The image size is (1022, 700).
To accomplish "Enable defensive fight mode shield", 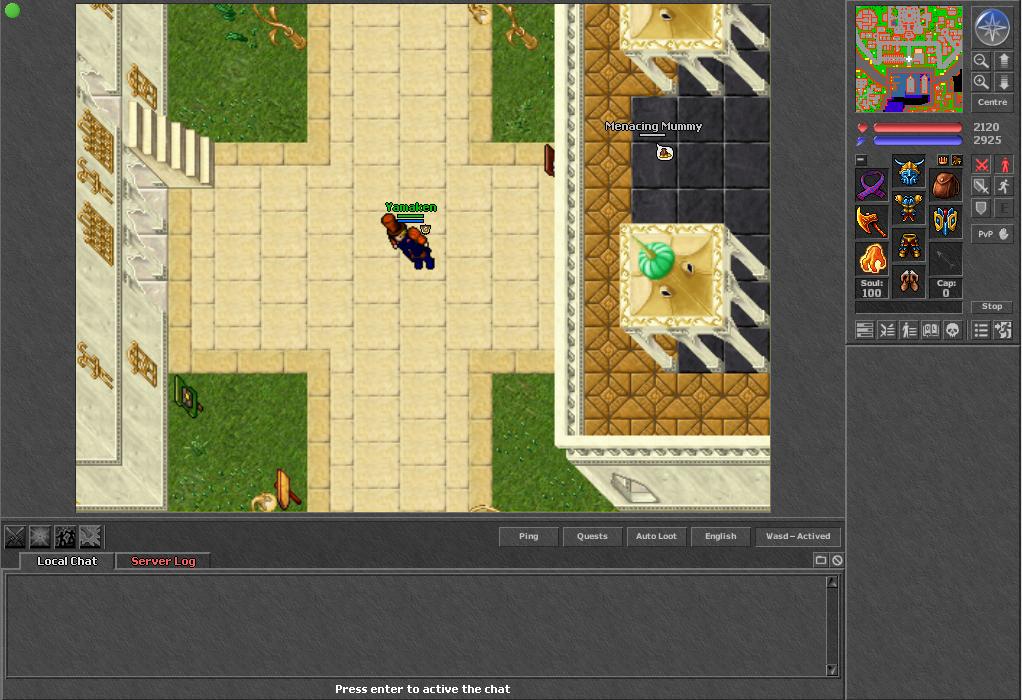I will pyautogui.click(x=982, y=209).
